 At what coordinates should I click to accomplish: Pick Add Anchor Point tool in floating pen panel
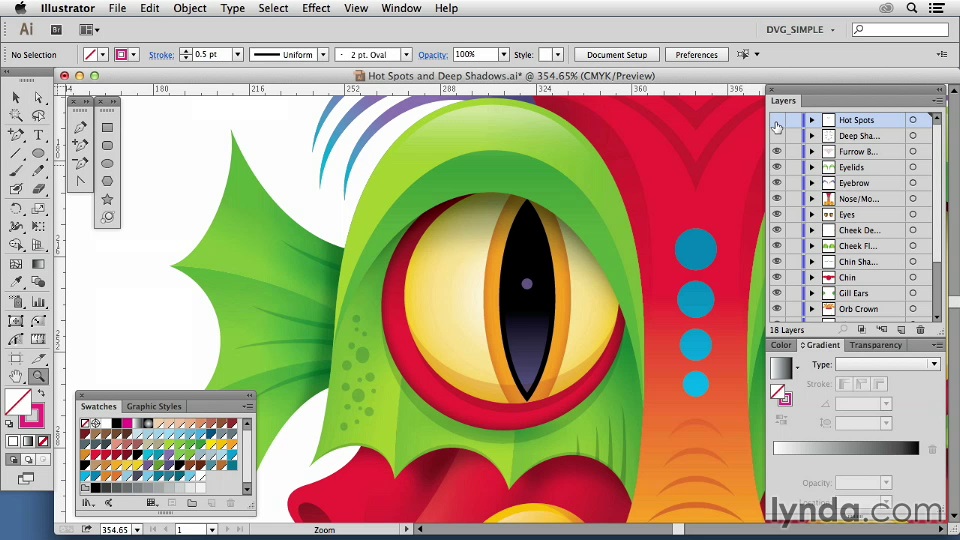(x=80, y=145)
